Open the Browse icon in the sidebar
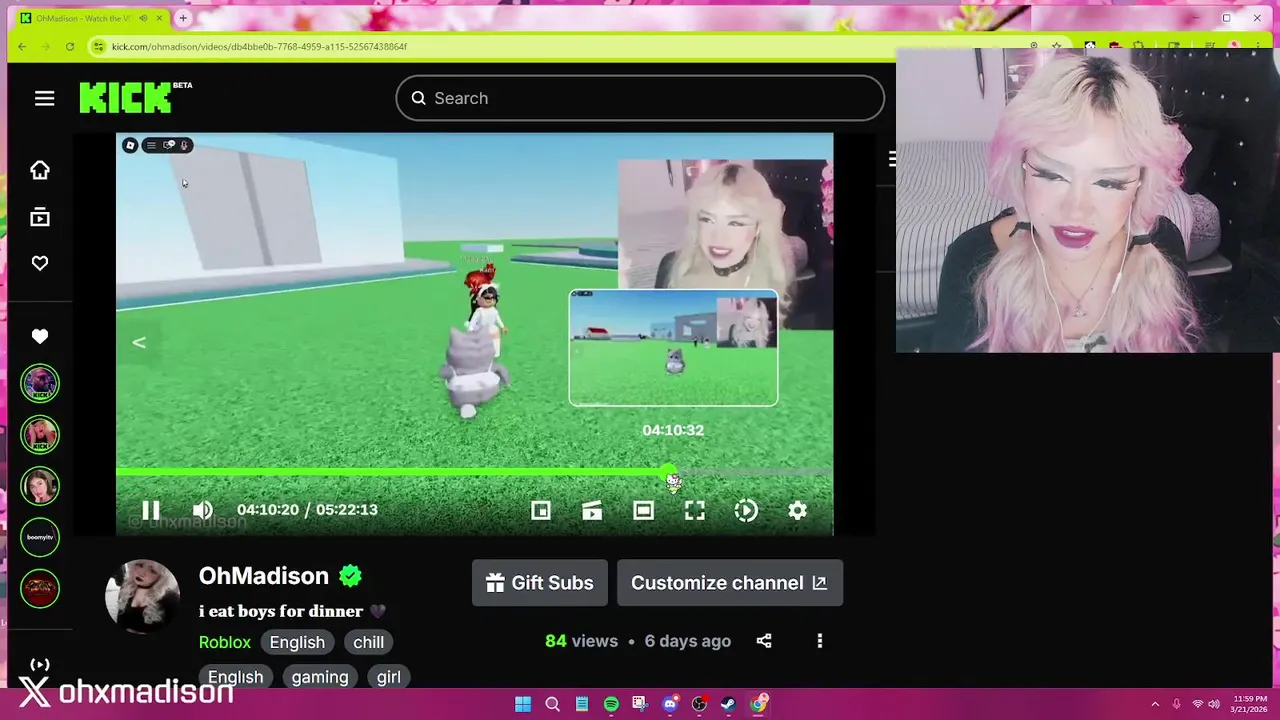This screenshot has width=1280, height=720. (40, 217)
